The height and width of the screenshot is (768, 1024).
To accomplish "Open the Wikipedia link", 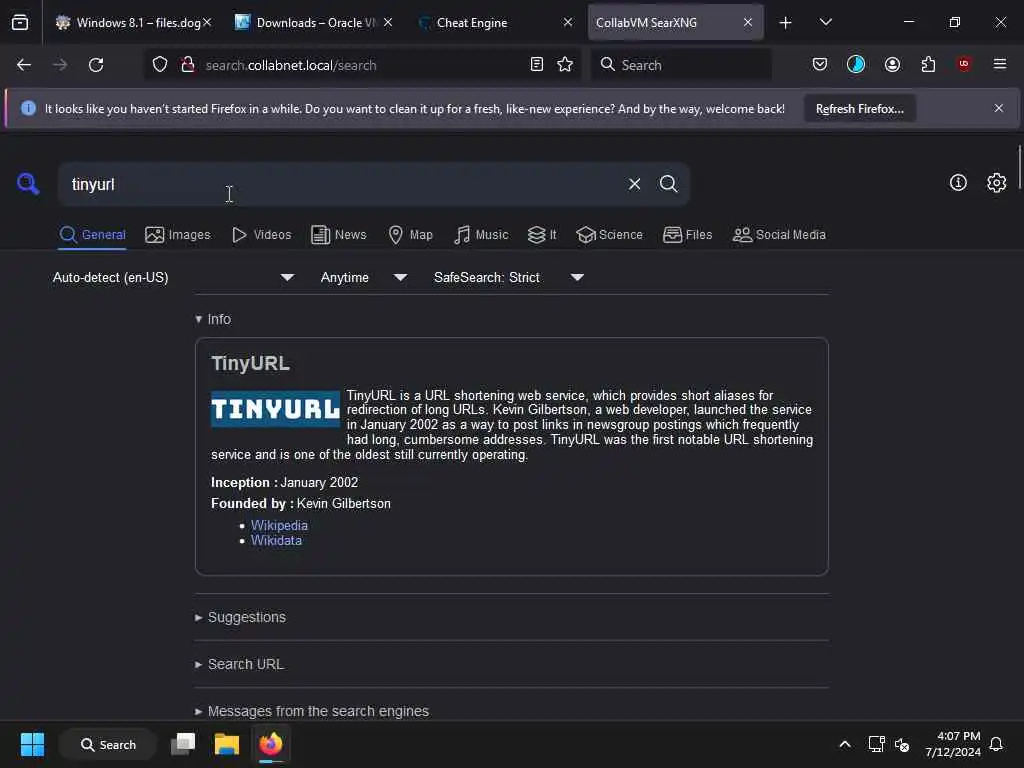I will 279,526.
